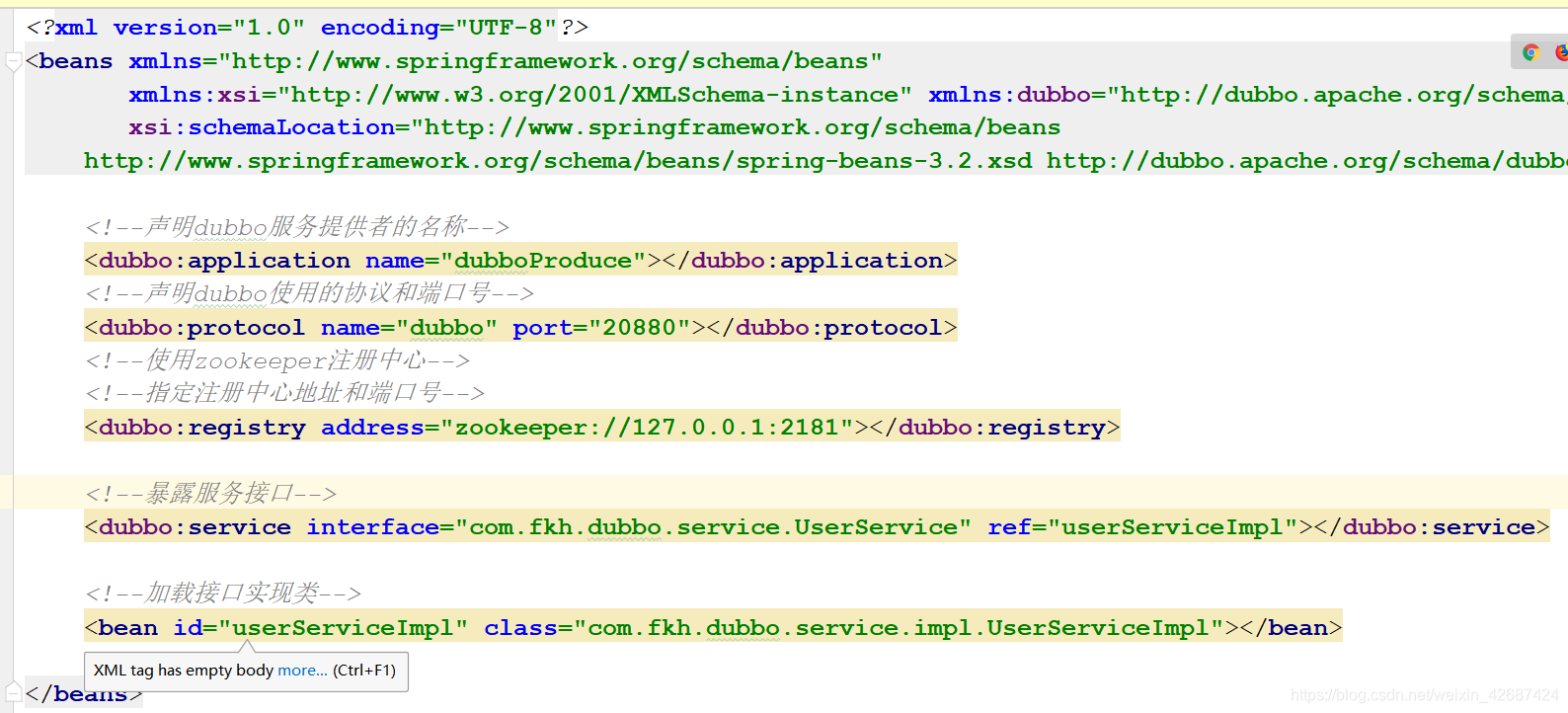Click the spring-beans-3.2.xsd URL text
Screen dimensions: 1568x713
click(x=558, y=161)
